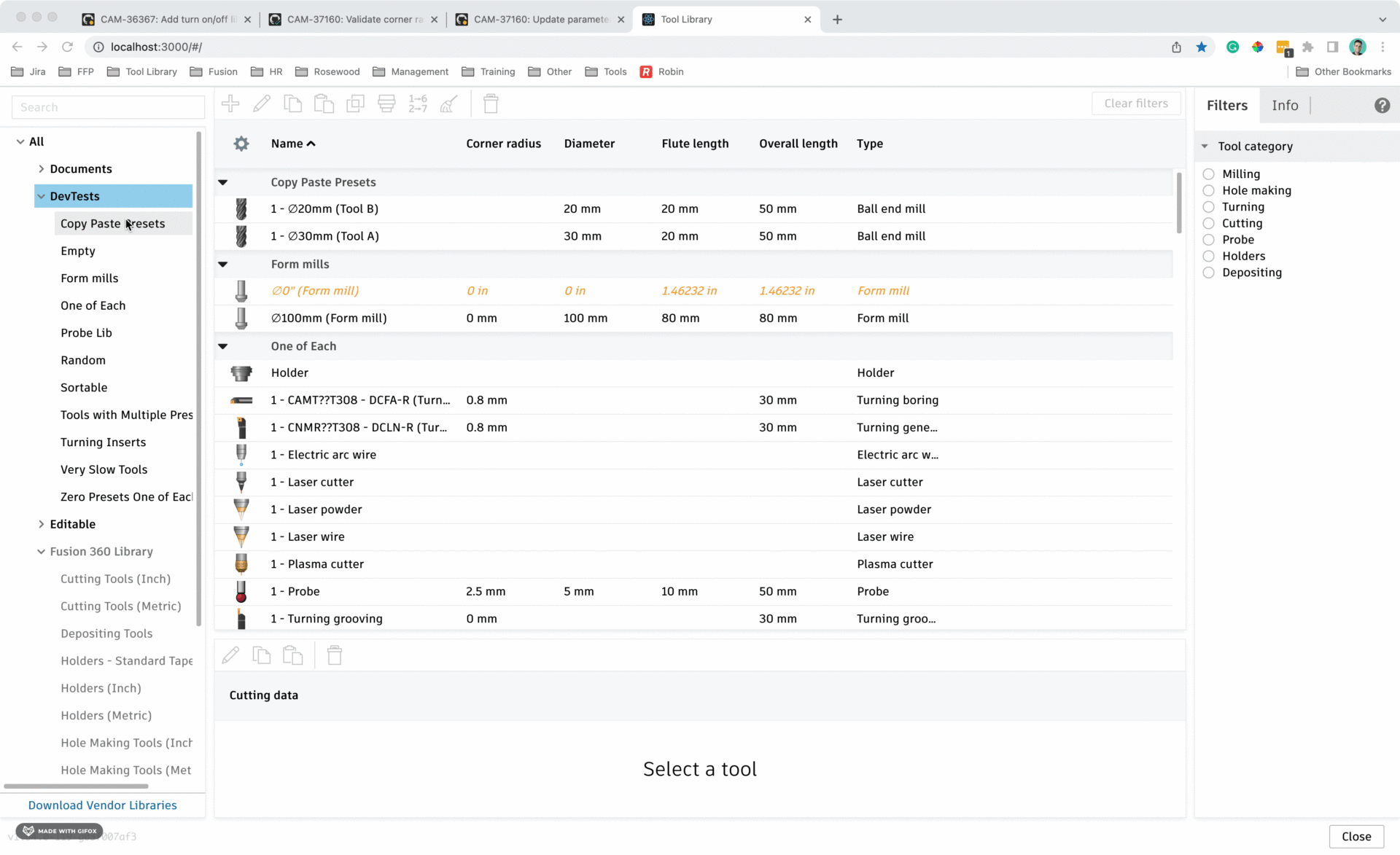Click the top toolbar trash delete icon
The image size is (1400, 855).
tap(491, 104)
